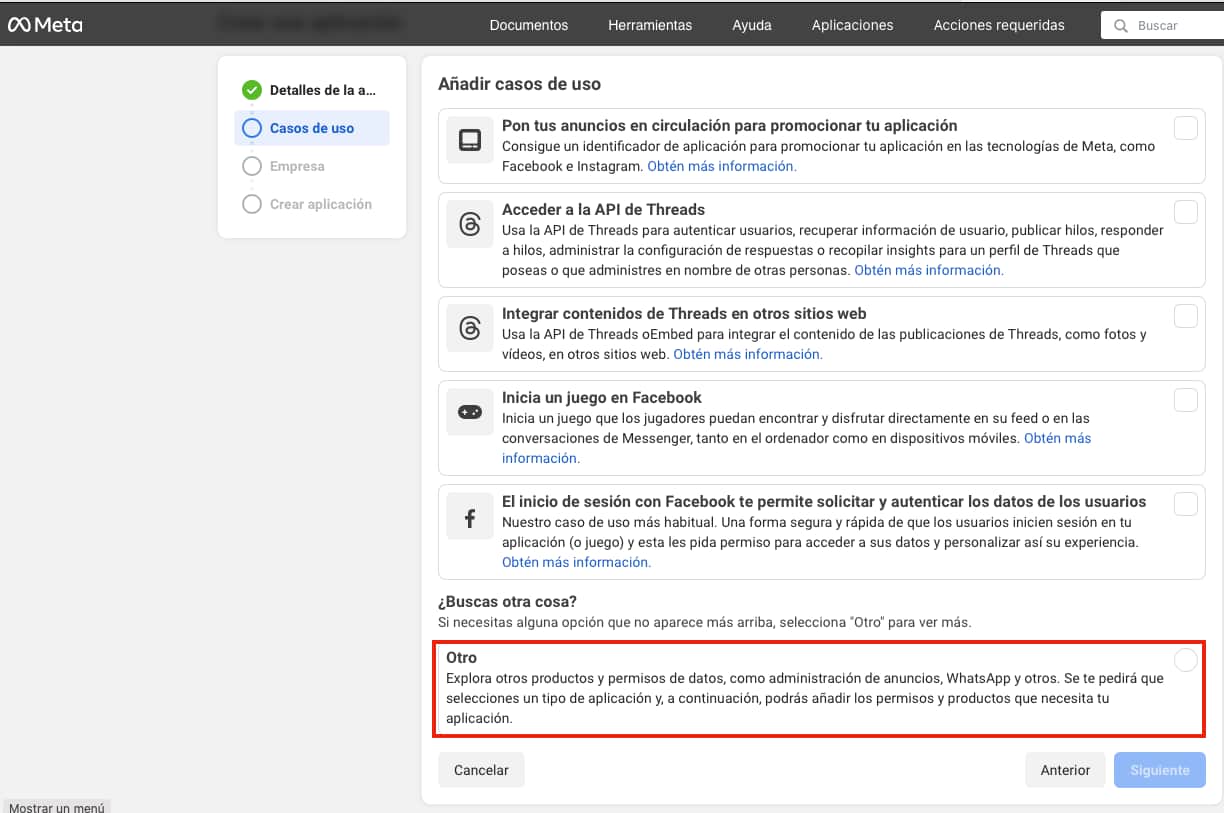Click the Anterior button
The width and height of the screenshot is (1224, 813).
click(1065, 770)
